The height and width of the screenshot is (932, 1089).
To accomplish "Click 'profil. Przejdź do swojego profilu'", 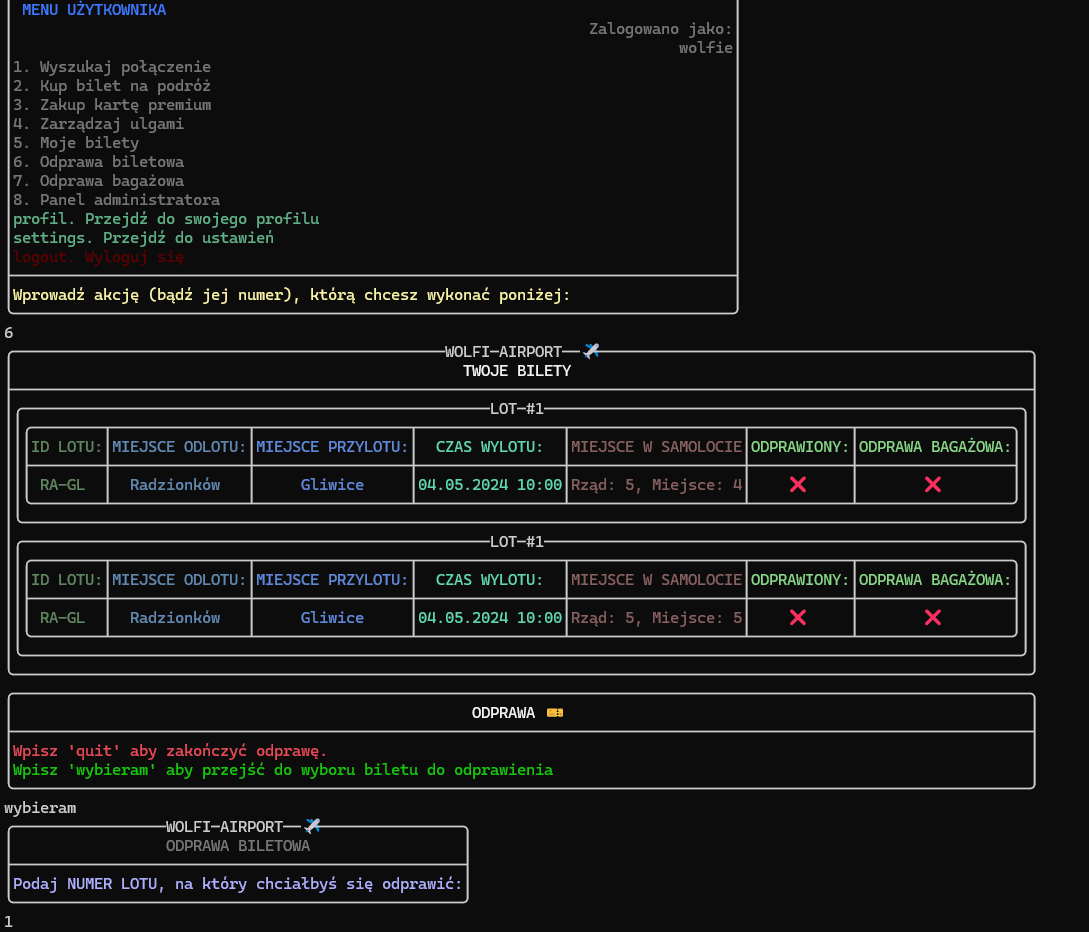I will click(x=166, y=219).
